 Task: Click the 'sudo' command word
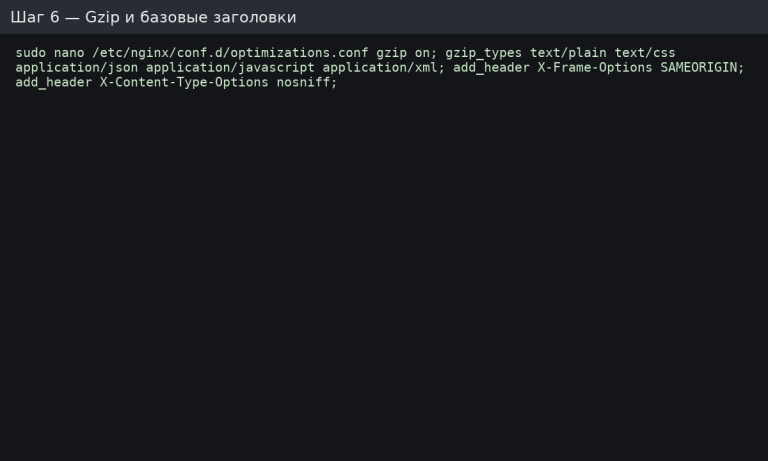[30, 52]
